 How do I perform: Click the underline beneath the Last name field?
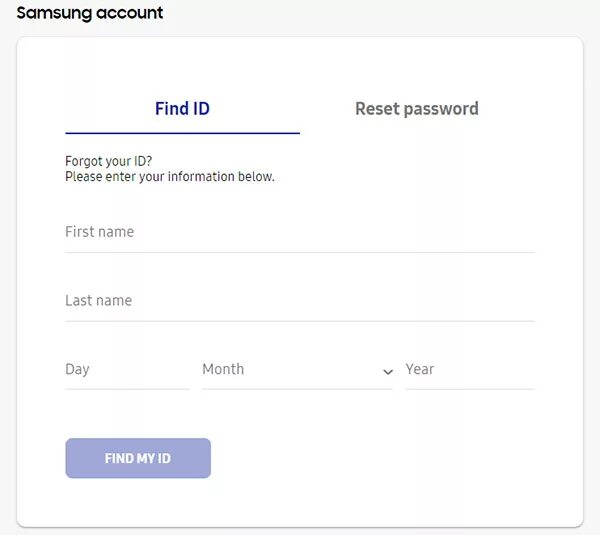[300, 321]
